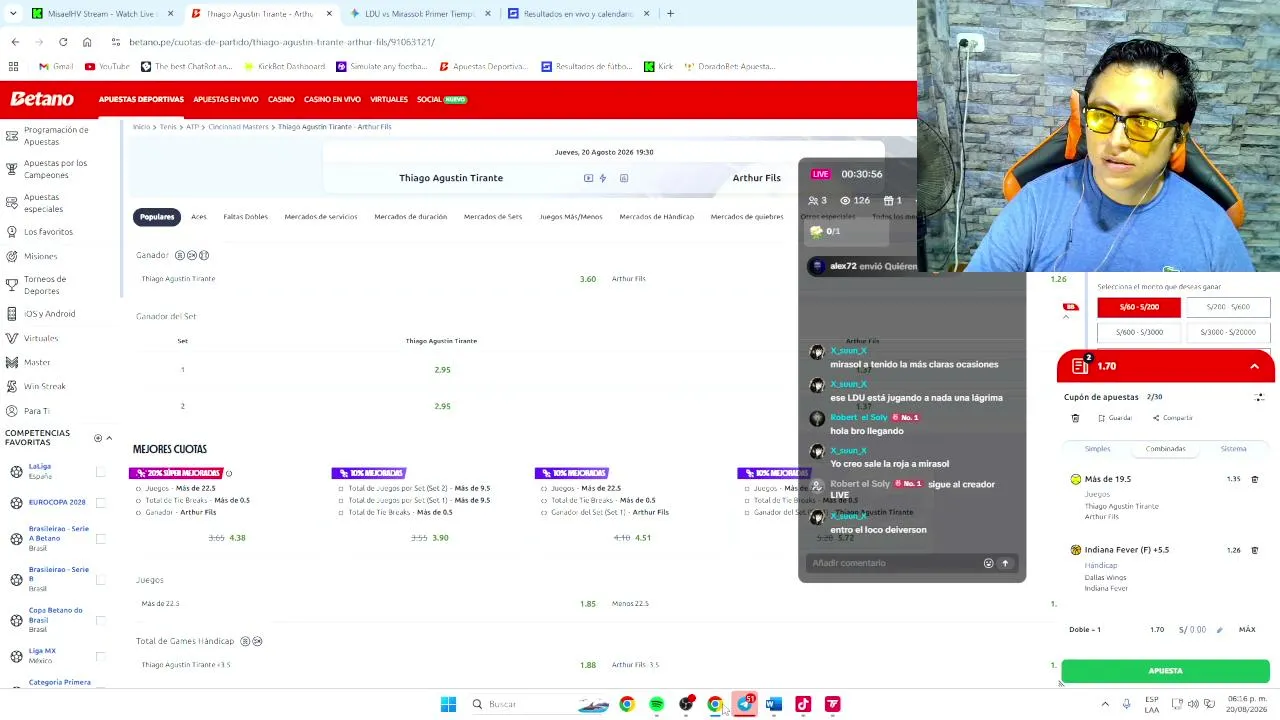Delete all selections with the coupon trash icon
Image resolution: width=1280 pixels, height=720 pixels.
pos(1075,418)
